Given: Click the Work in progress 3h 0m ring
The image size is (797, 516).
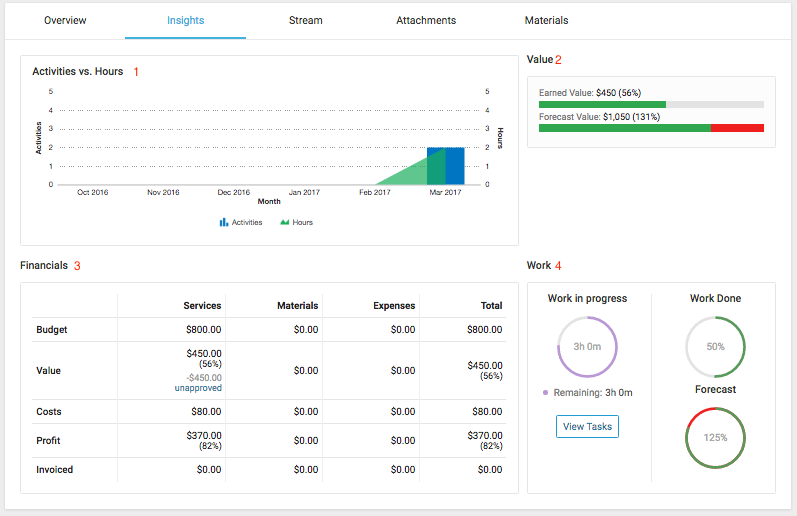Looking at the screenshot, I should (x=587, y=347).
